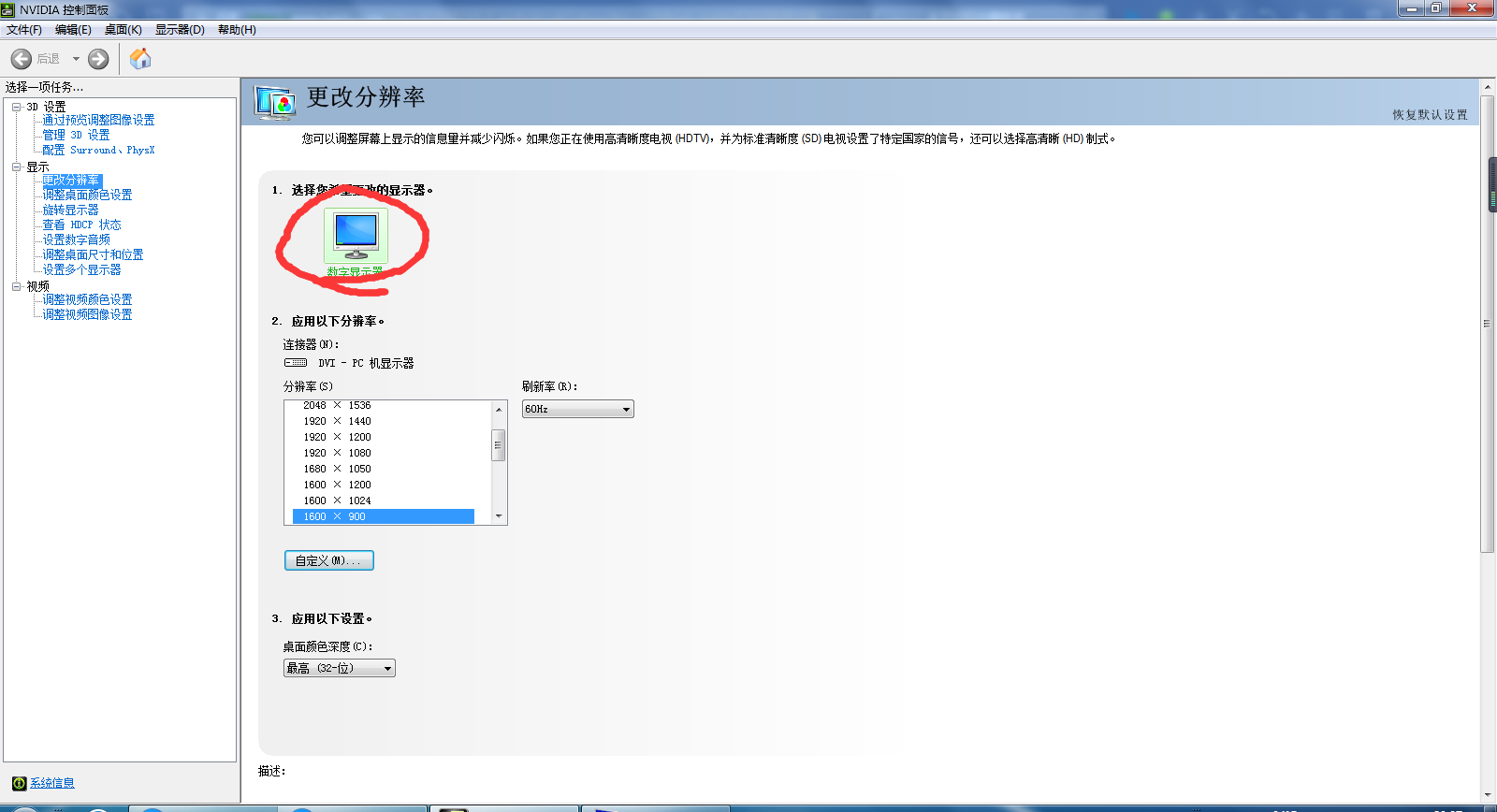Click the DVI connector icon

click(296, 363)
